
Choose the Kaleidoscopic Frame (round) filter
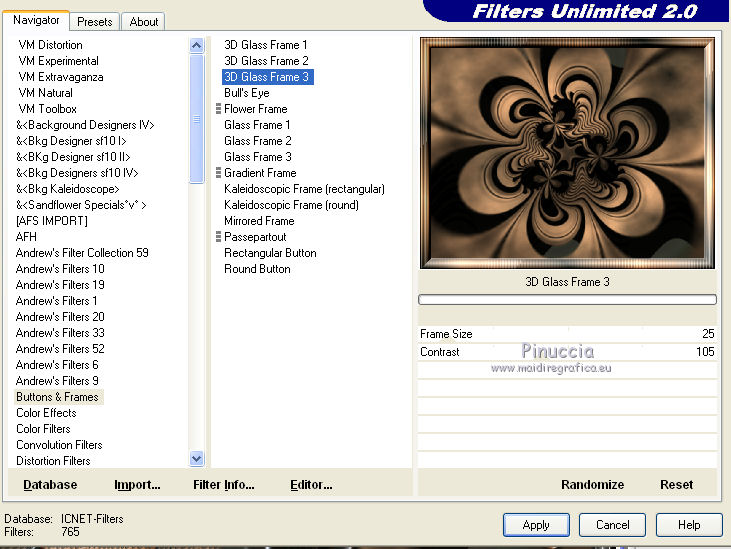click(x=291, y=205)
